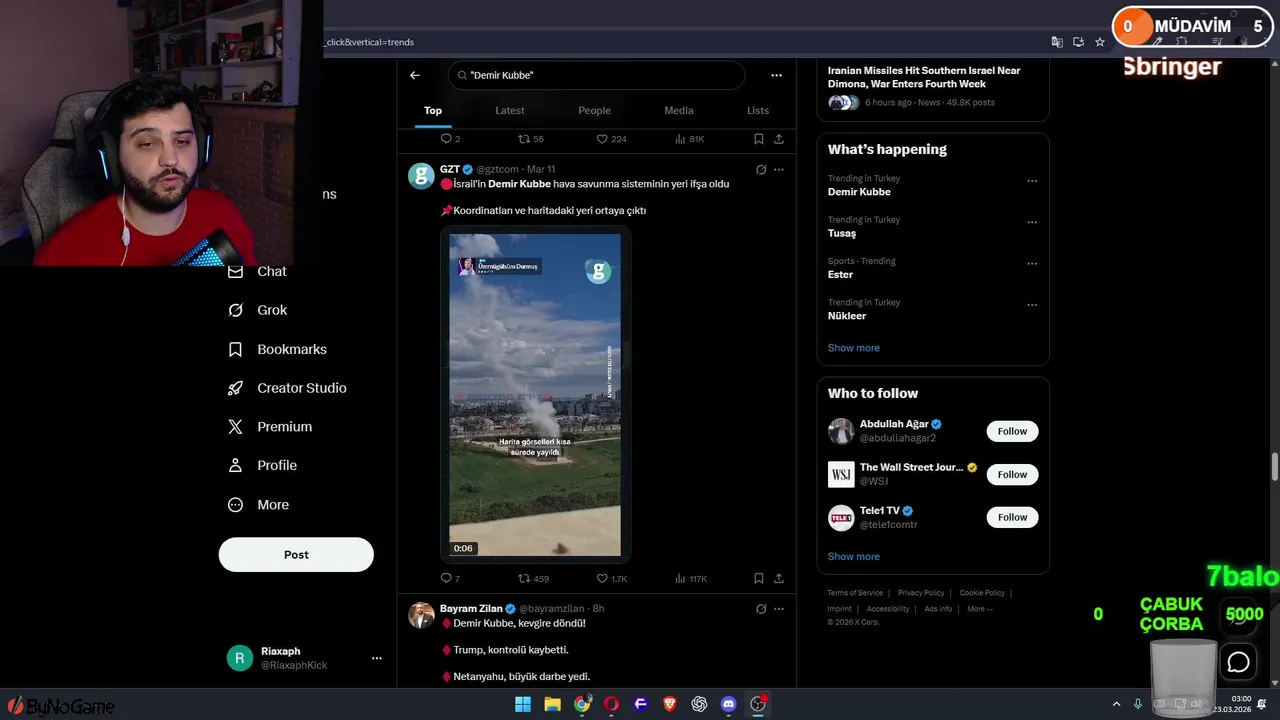Bookmark this page with the star icon
The height and width of the screenshot is (720, 1280).
1100,42
